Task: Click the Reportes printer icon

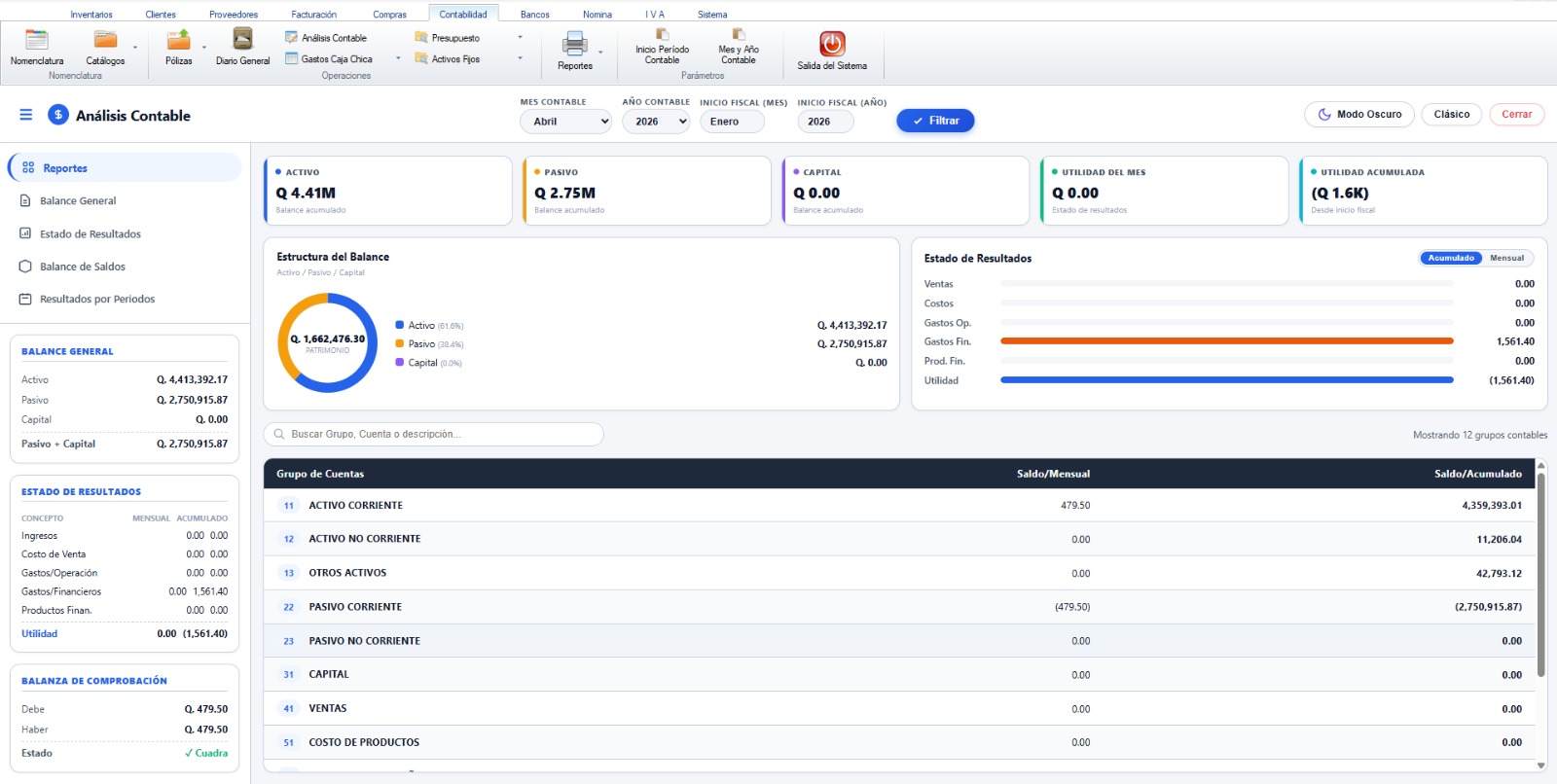Action: point(575,44)
